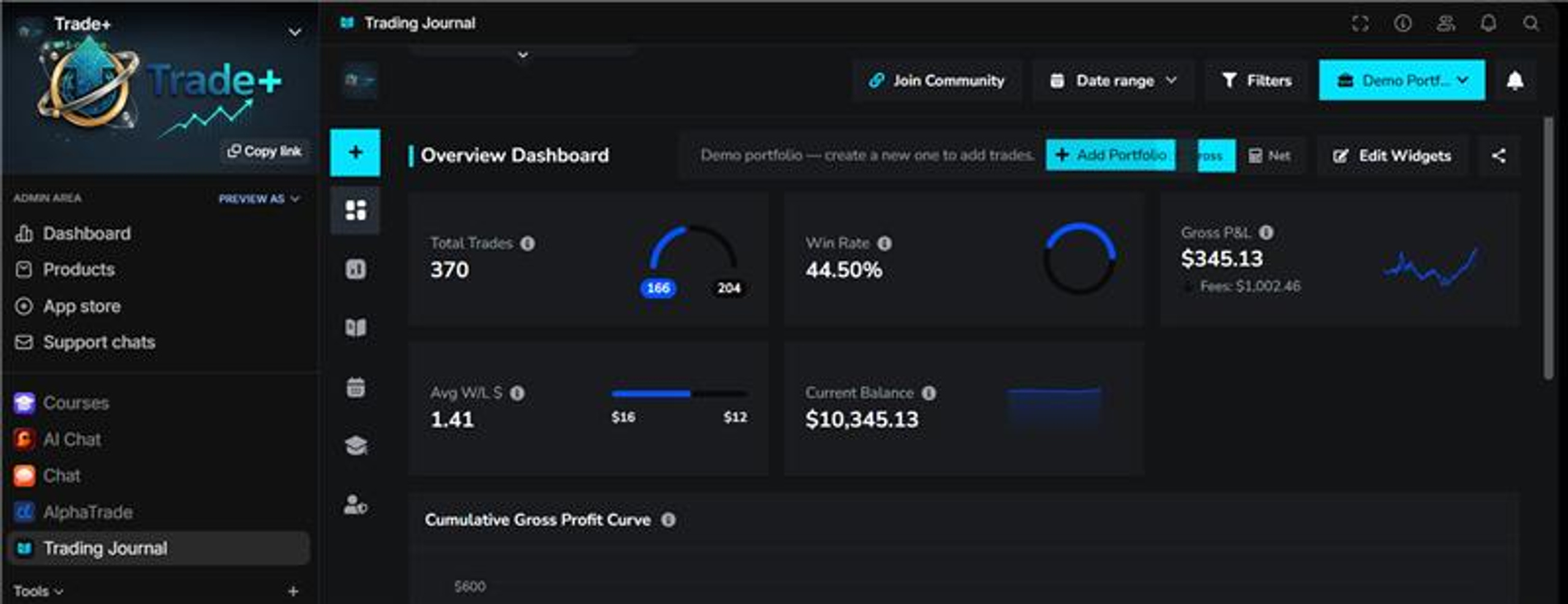Viewport: 1568px width, 604px height.
Task: Click the Avg W/L $ info icon
Action: (517, 393)
